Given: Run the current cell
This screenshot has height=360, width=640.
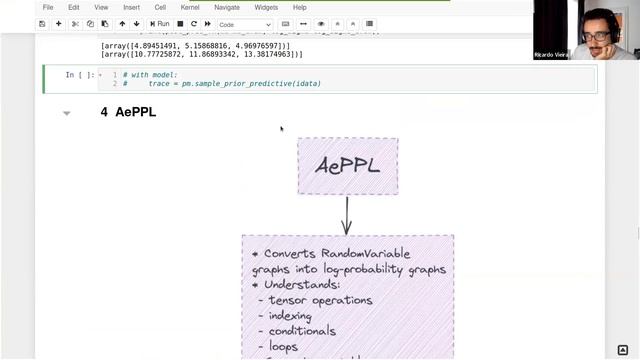Looking at the screenshot, I should (x=160, y=24).
